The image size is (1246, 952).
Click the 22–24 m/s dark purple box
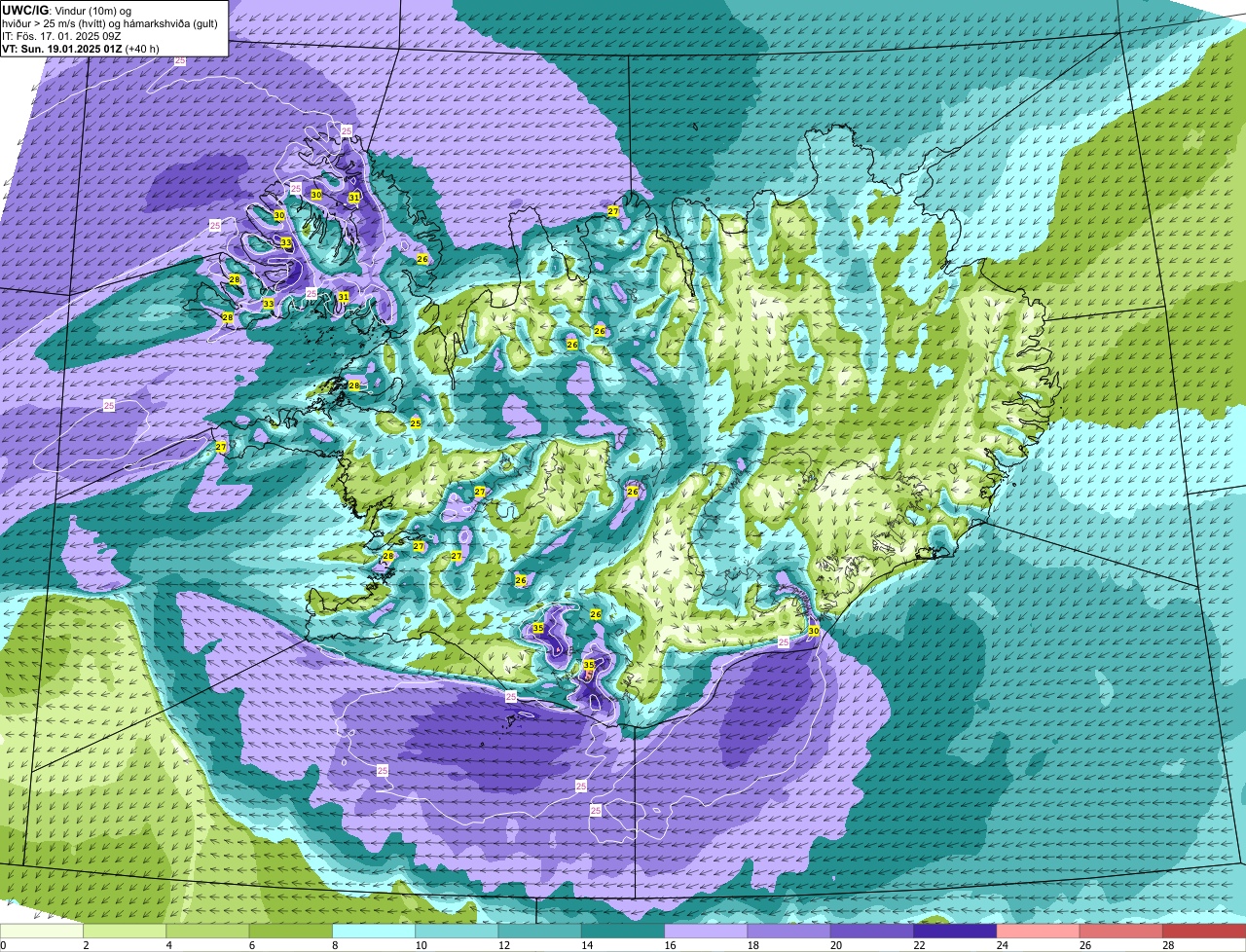pyautogui.click(x=956, y=932)
